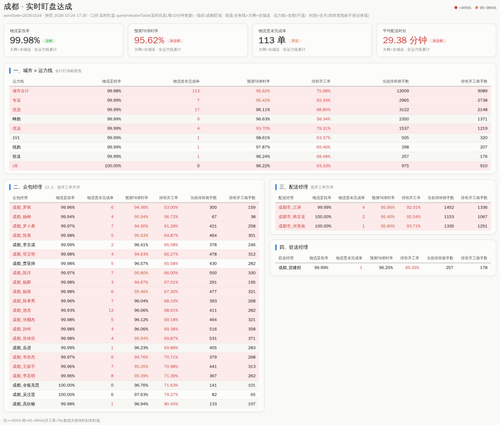Image resolution: width=500 pixels, height=425 pixels.
Task: Click the green 达标 badge beside 99.98%
Action: click(49, 41)
